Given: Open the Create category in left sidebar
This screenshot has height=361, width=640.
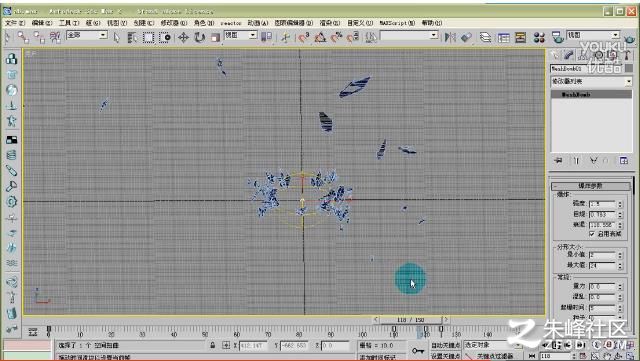Looking at the screenshot, I should (x=11, y=59).
